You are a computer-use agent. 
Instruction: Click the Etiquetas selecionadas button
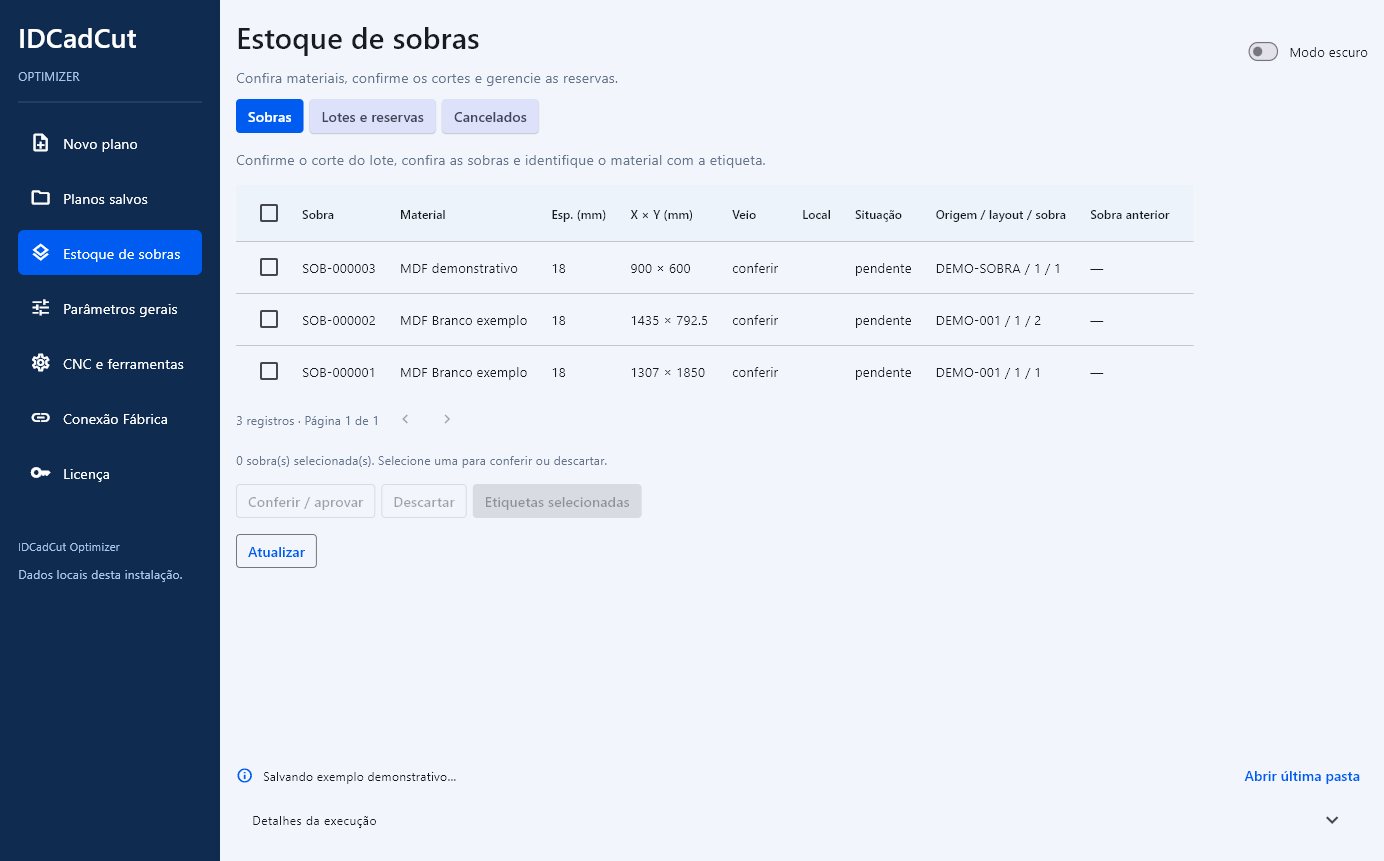[x=557, y=501]
